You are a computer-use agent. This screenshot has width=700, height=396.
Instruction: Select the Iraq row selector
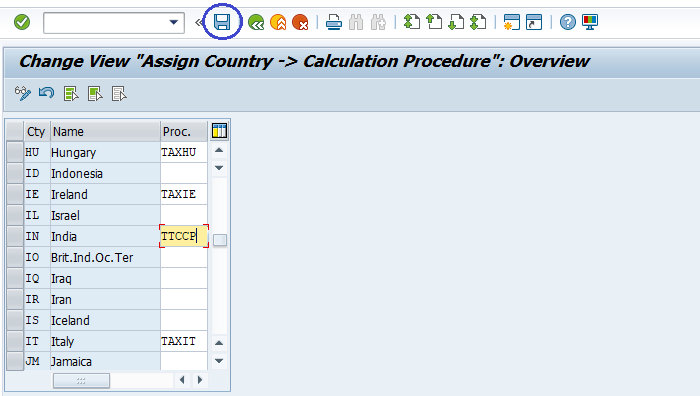15,278
